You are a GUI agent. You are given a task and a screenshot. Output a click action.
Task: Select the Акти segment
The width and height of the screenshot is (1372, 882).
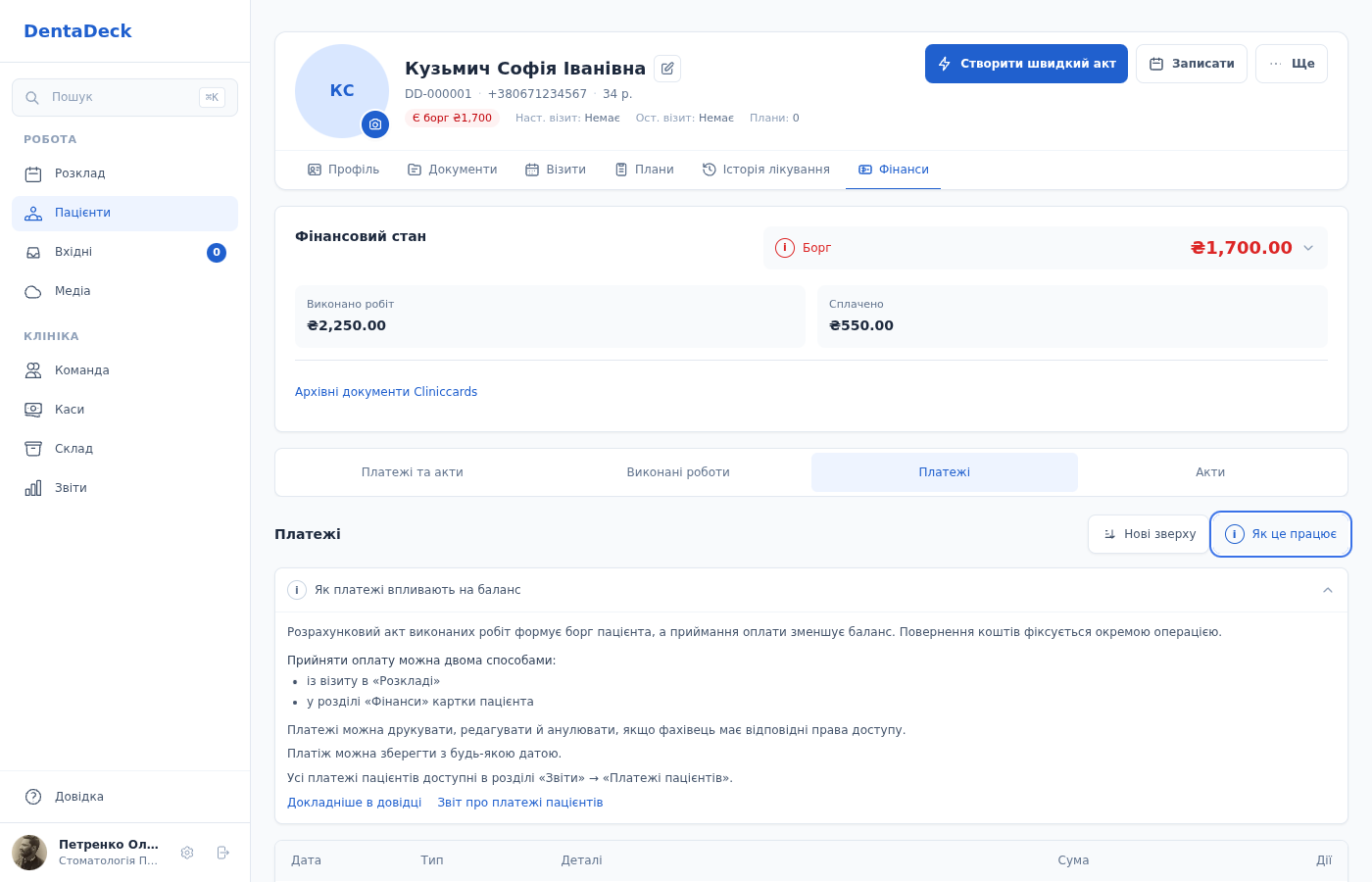1210,472
